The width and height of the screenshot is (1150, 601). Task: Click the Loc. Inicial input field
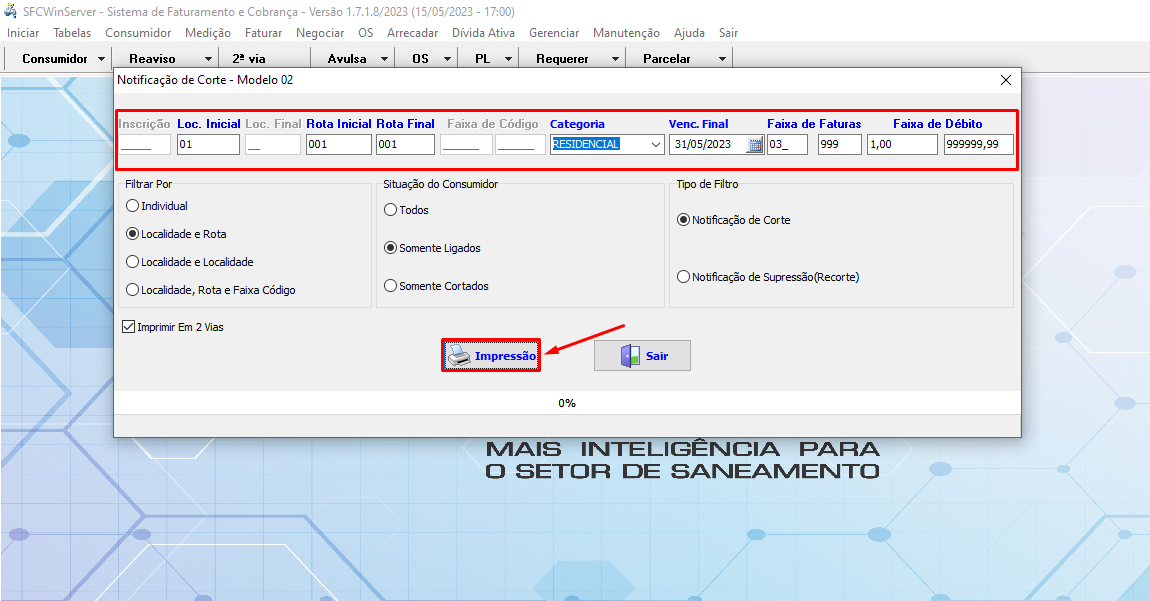tap(208, 145)
